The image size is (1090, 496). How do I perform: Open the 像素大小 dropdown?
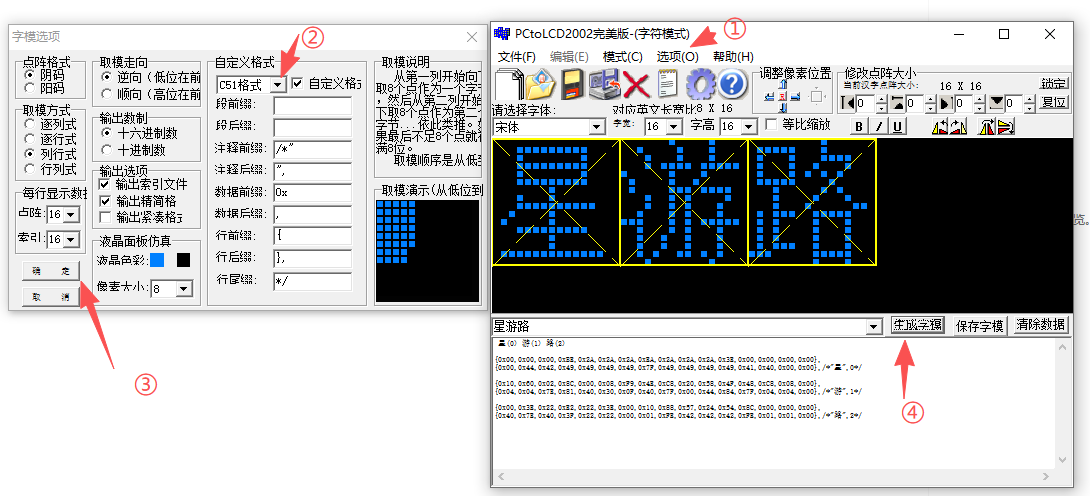tap(184, 288)
